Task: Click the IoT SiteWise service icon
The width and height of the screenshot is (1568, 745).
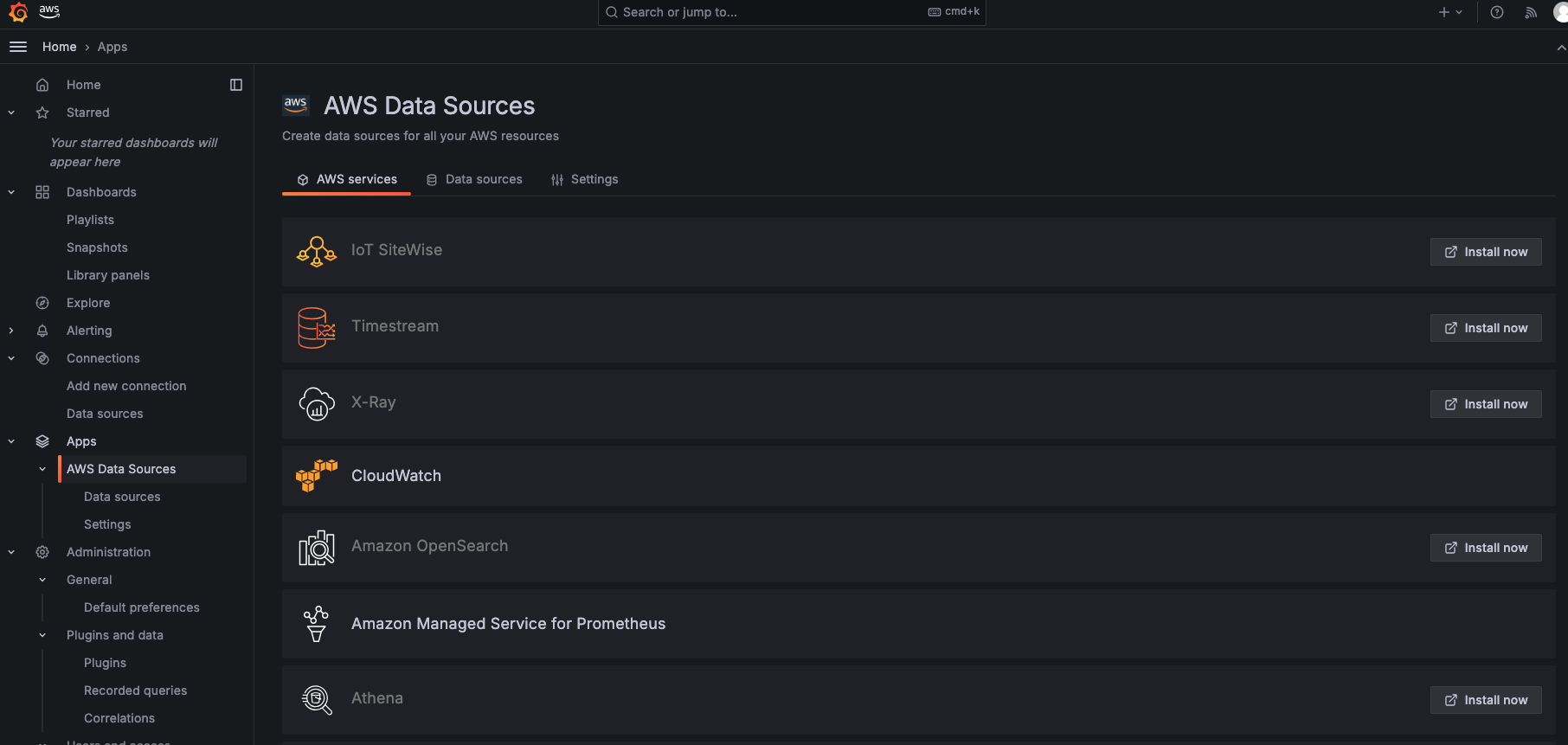Action: 317,252
